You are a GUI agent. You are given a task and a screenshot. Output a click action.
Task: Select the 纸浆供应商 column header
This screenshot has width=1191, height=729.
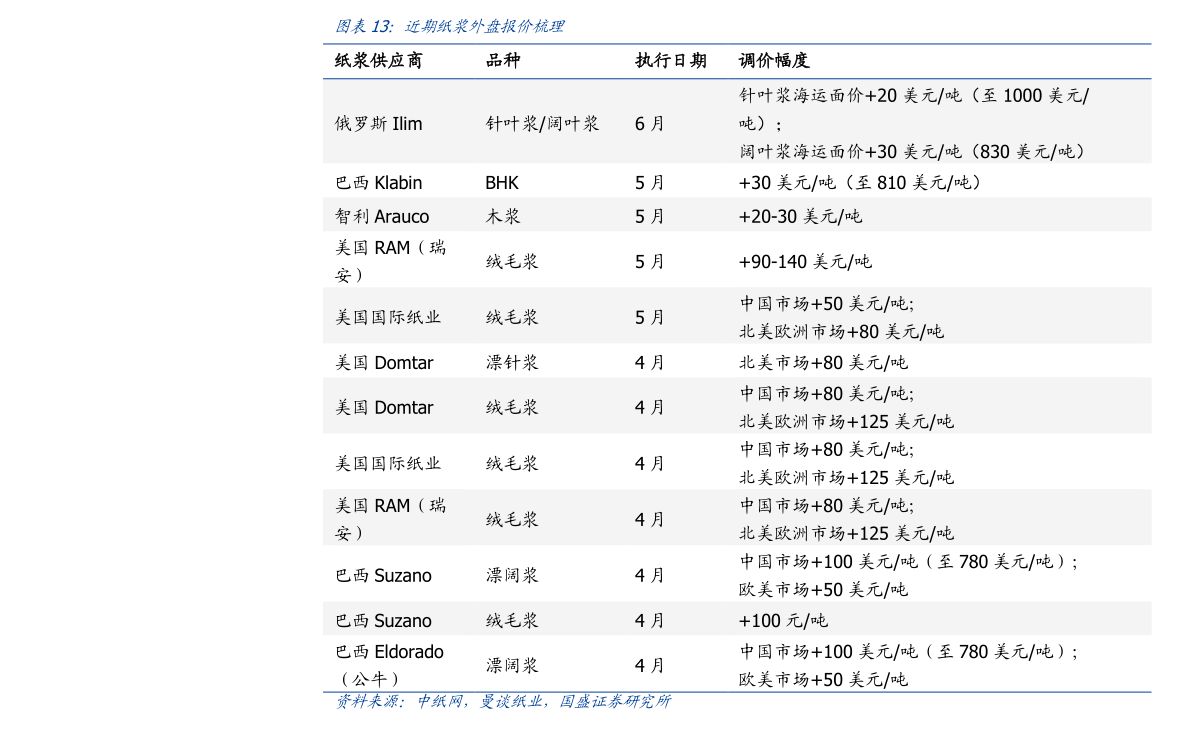[x=379, y=60]
